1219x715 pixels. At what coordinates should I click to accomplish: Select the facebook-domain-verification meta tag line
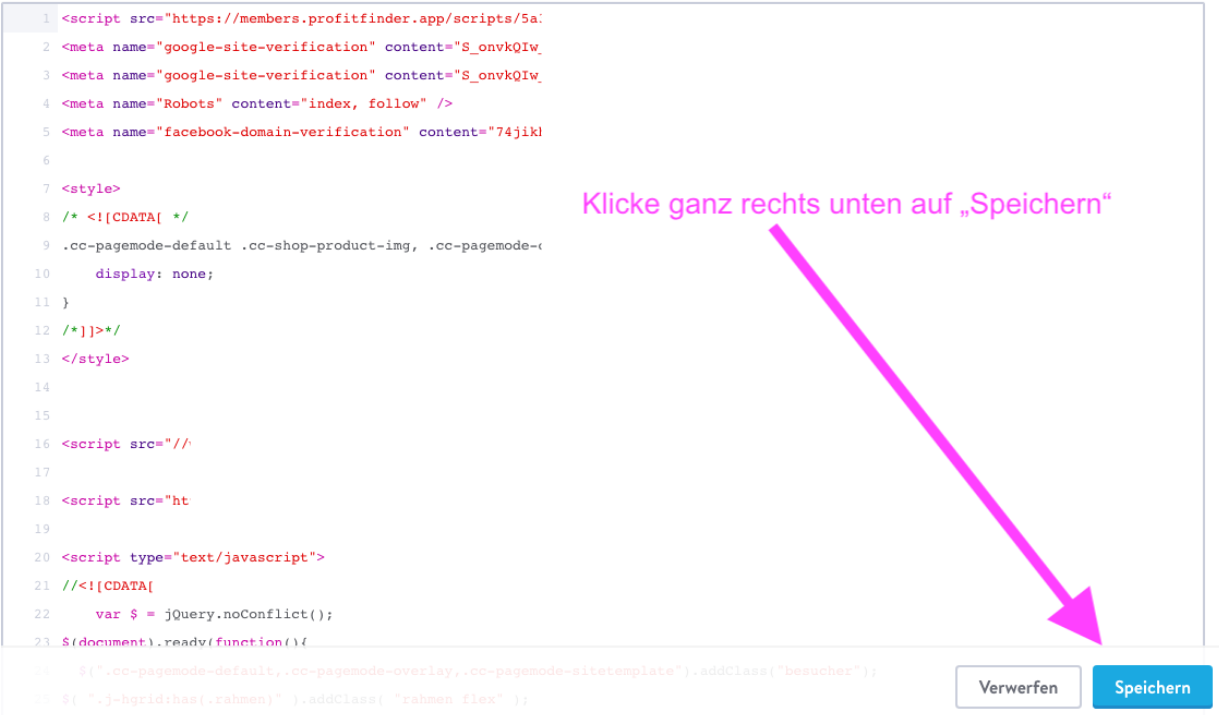300,132
